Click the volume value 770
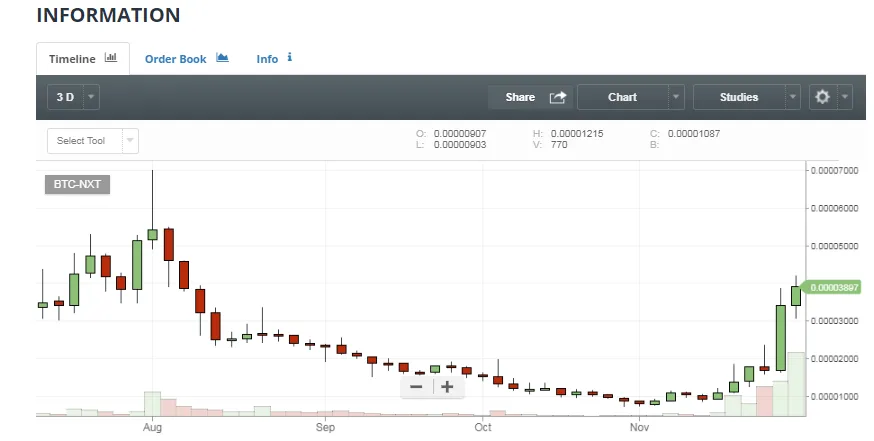Screen dimensions: 874x441 (x=559, y=145)
